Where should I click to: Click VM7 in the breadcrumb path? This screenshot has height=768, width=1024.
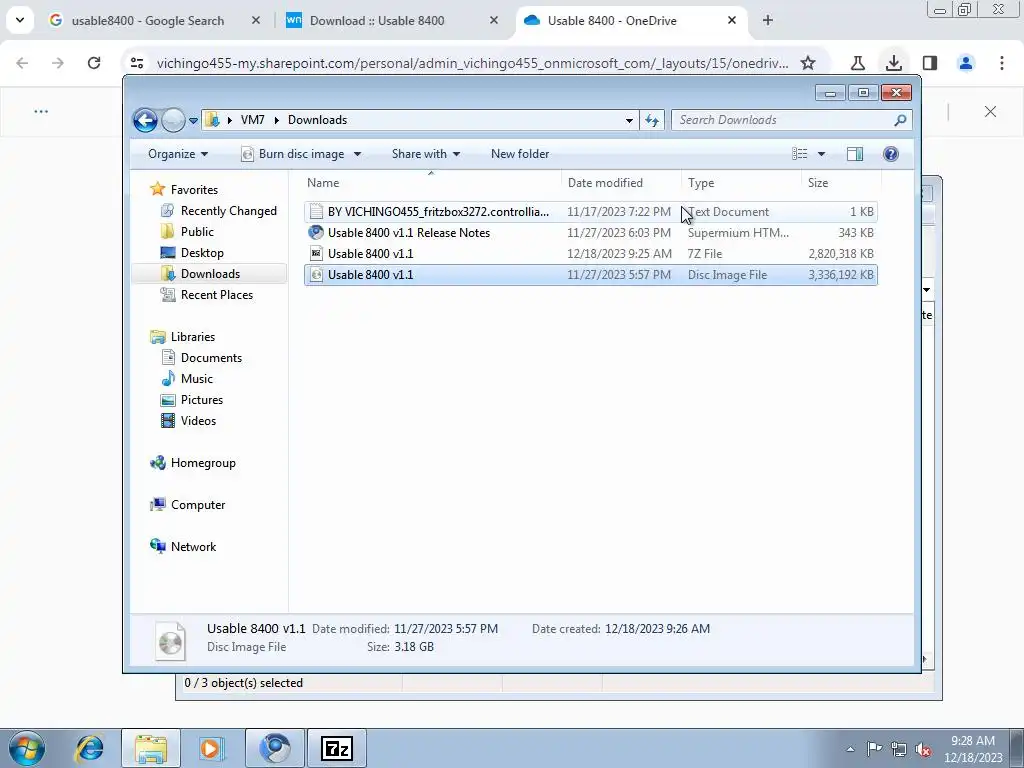point(252,120)
